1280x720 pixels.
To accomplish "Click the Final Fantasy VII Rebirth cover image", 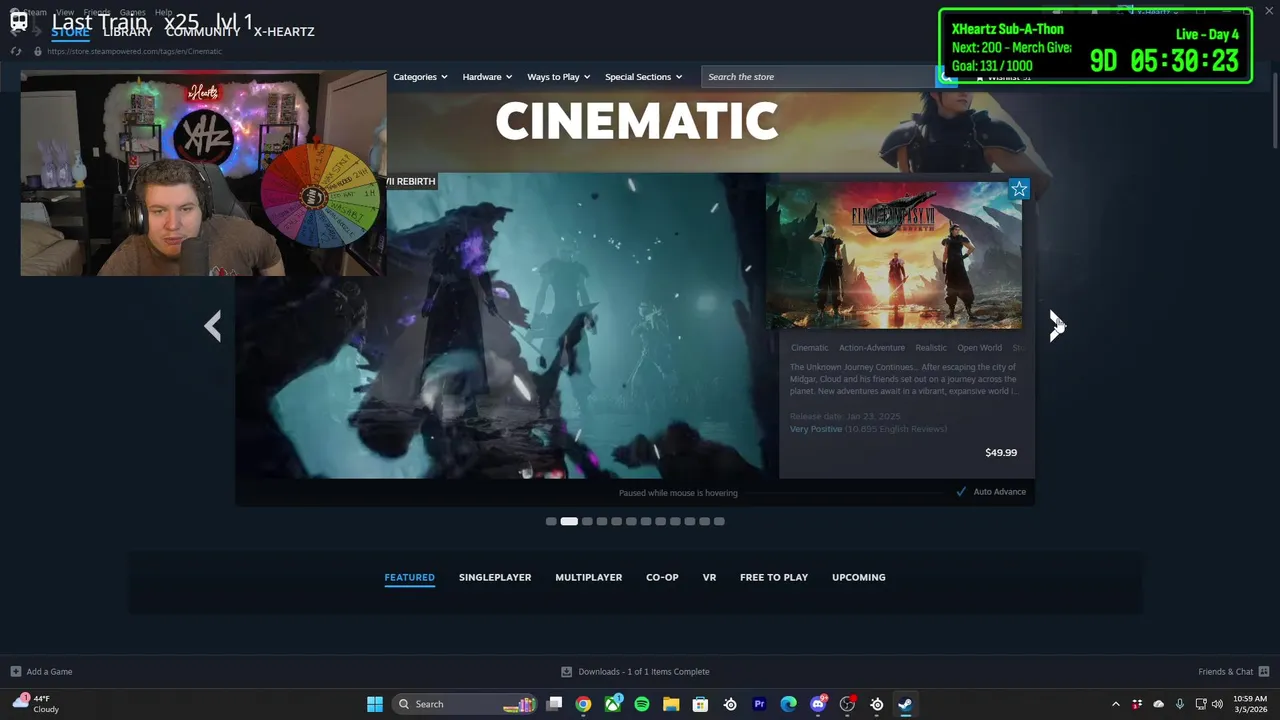I will pyautogui.click(x=894, y=255).
